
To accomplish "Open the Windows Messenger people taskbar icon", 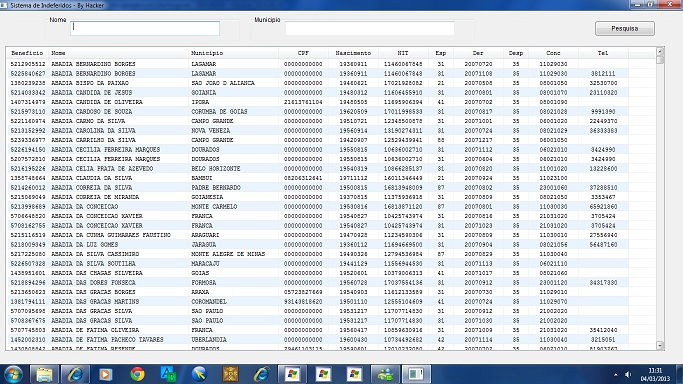I will pyautogui.click(x=385, y=374).
